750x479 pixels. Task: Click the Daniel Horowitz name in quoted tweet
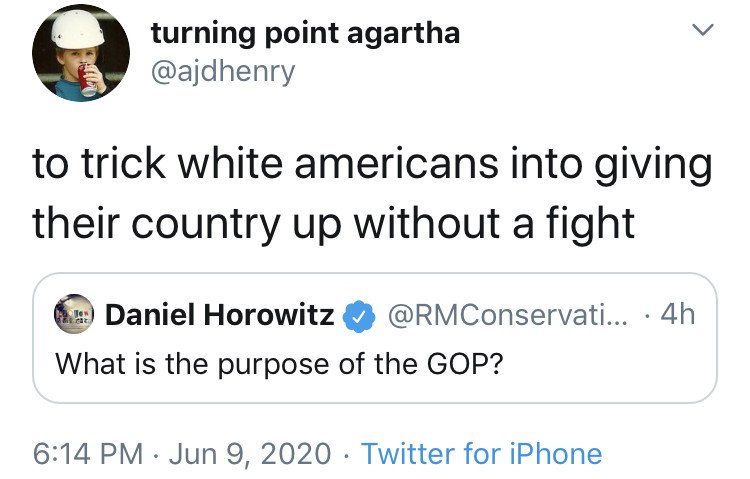click(220, 317)
